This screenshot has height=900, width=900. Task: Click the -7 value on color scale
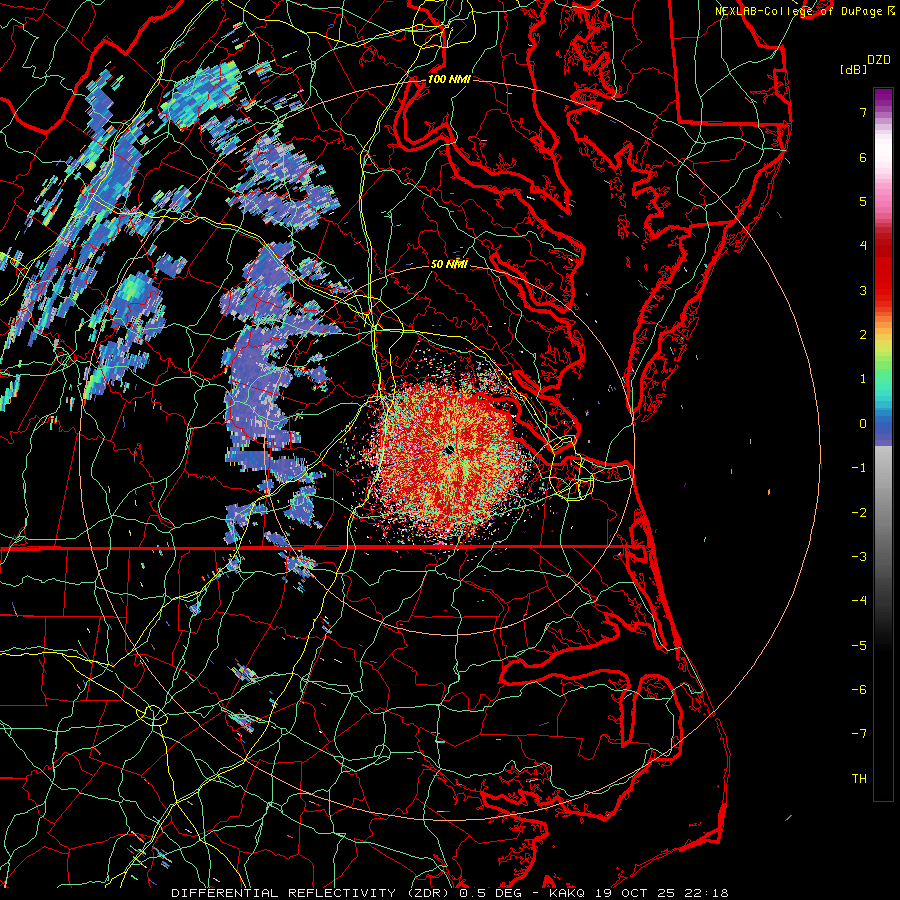(x=859, y=734)
